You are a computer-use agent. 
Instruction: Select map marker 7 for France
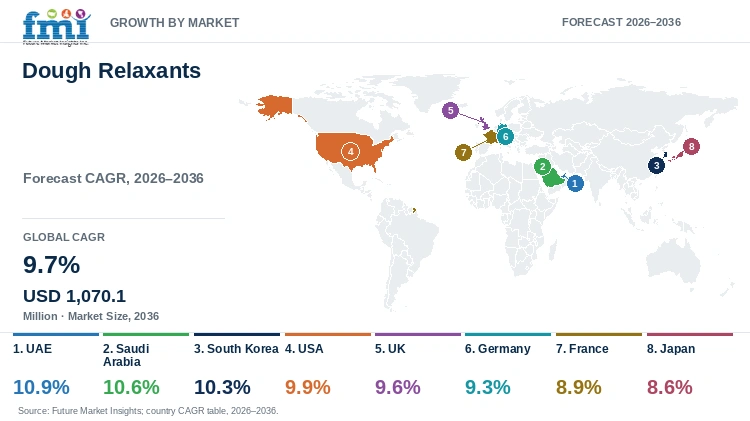tap(463, 153)
